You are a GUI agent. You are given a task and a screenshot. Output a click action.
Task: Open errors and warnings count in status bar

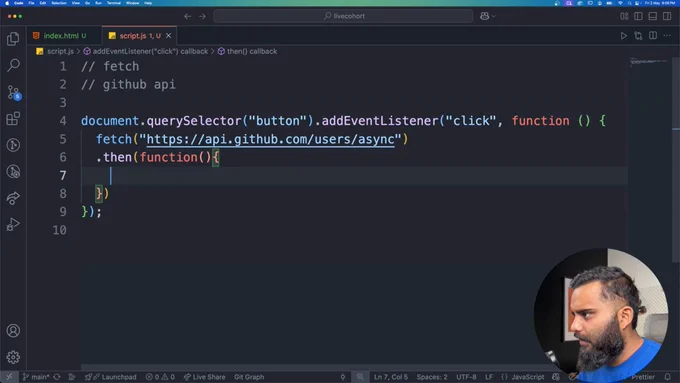pos(160,377)
